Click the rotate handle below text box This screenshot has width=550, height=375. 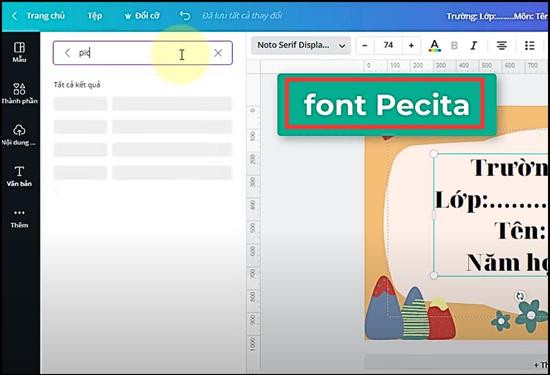(x=520, y=296)
